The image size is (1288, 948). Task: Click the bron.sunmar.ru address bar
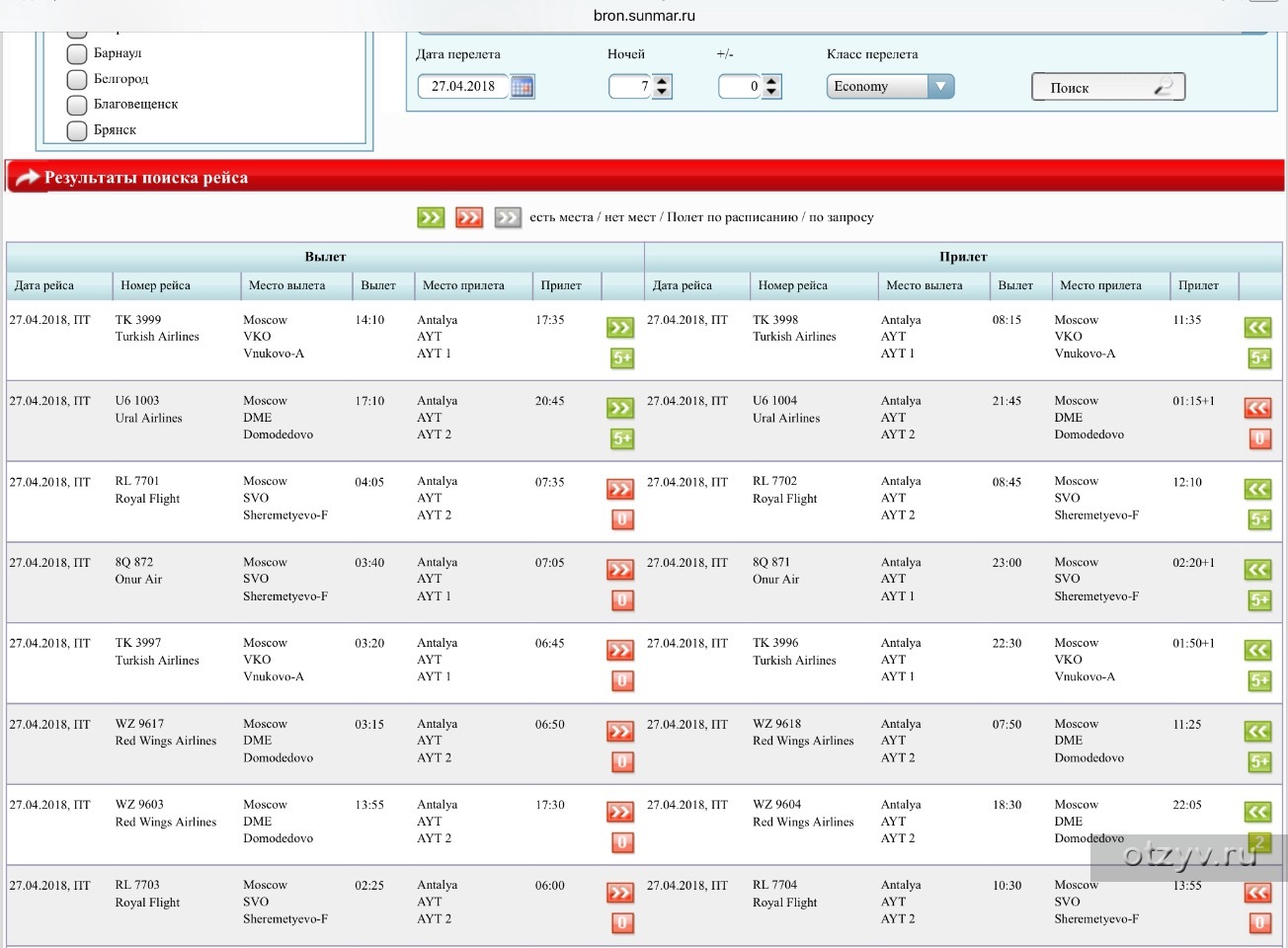point(644,16)
